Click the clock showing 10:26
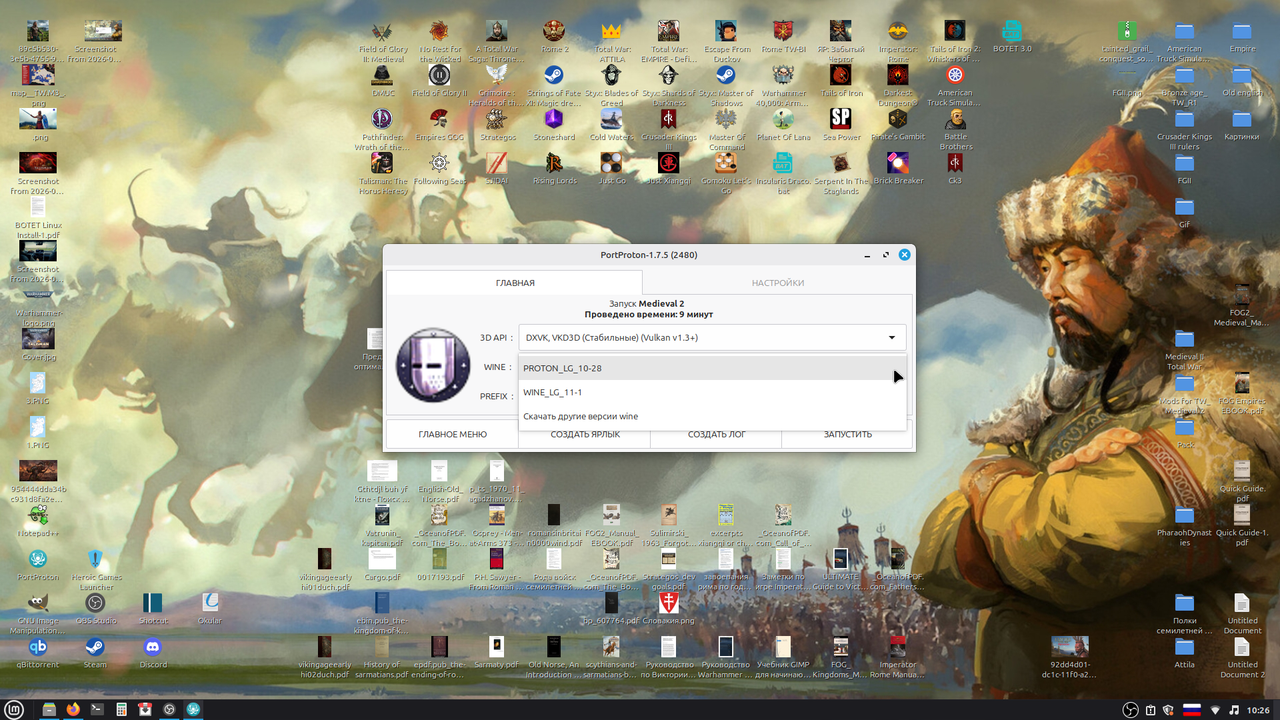The height and width of the screenshot is (720, 1280). (x=1258, y=709)
